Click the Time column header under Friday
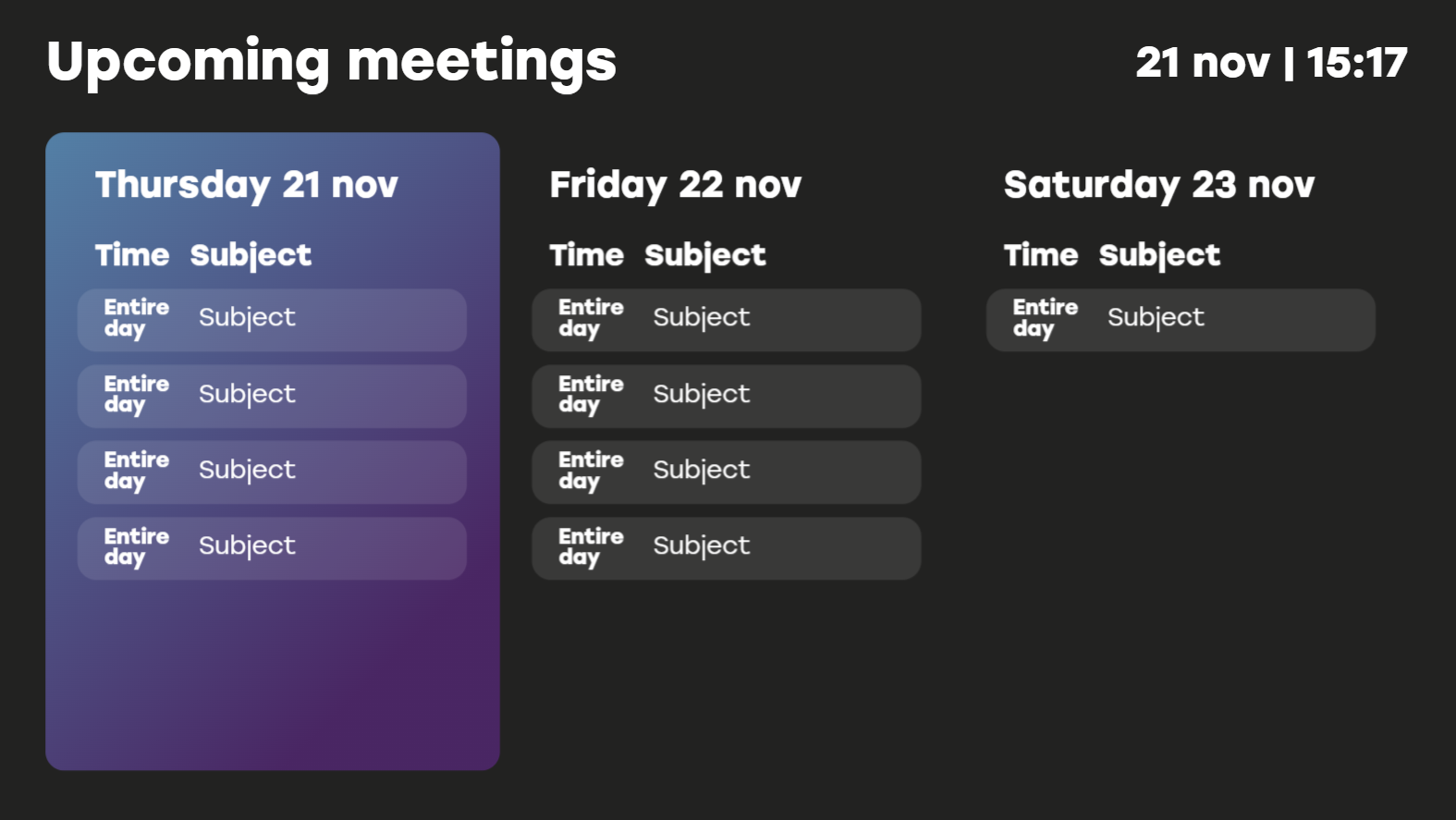Image resolution: width=1456 pixels, height=820 pixels. pyautogui.click(x=587, y=255)
